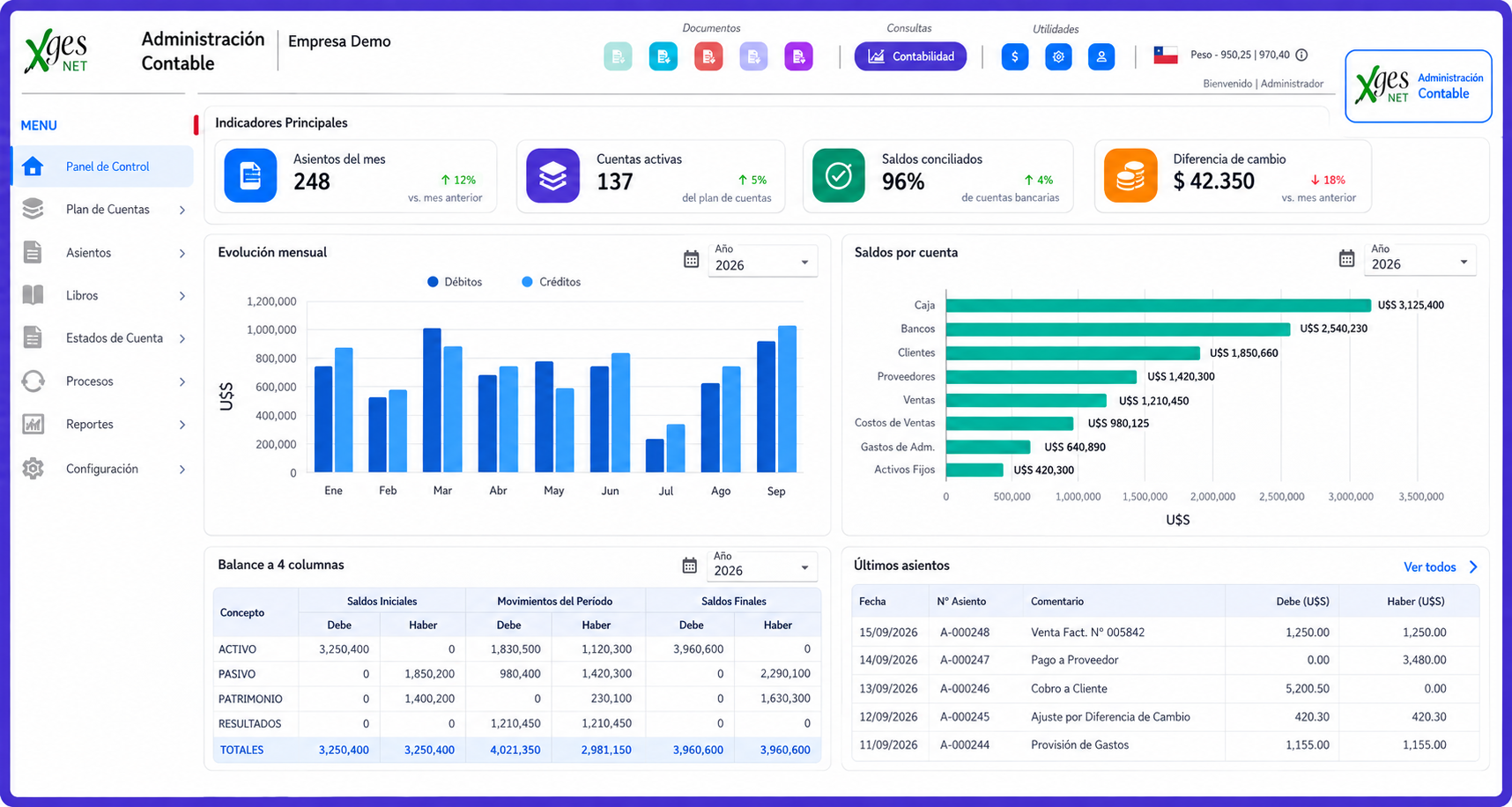Click the Estados de Cuenta sidebar icon
Viewport: 1512px width, 807px height.
click(x=33, y=337)
